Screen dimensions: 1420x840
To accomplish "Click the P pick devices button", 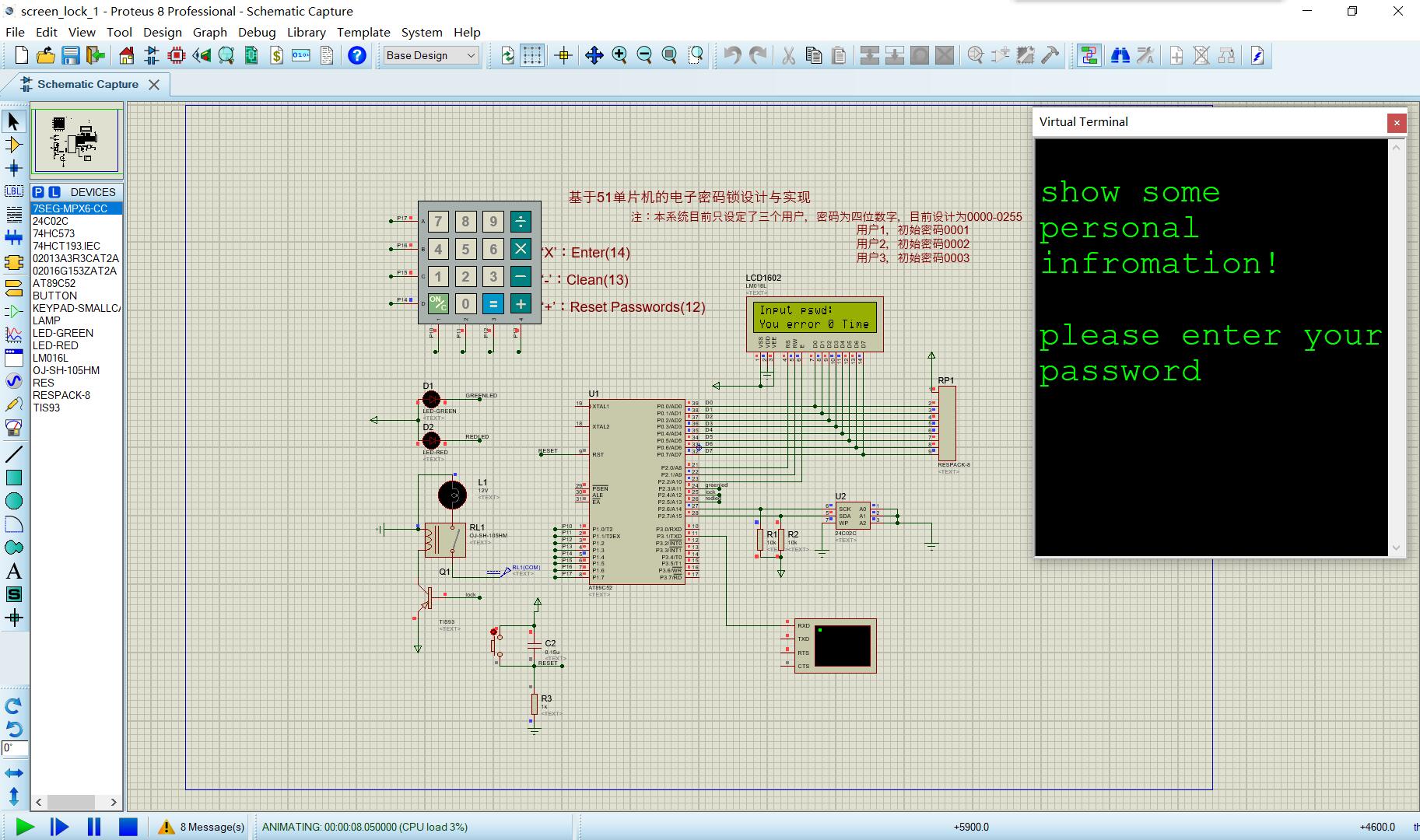I will click(x=38, y=192).
